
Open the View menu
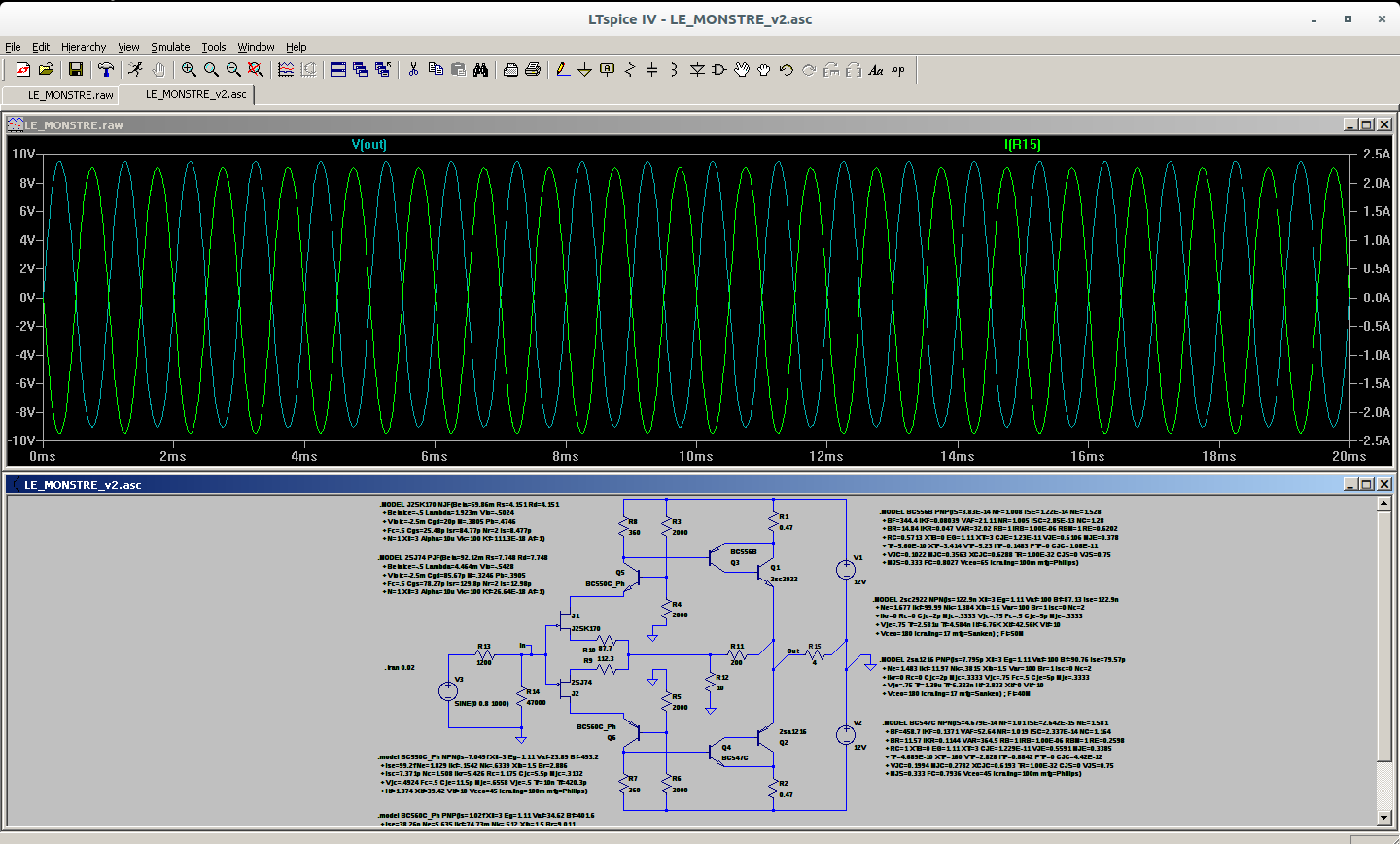(128, 47)
